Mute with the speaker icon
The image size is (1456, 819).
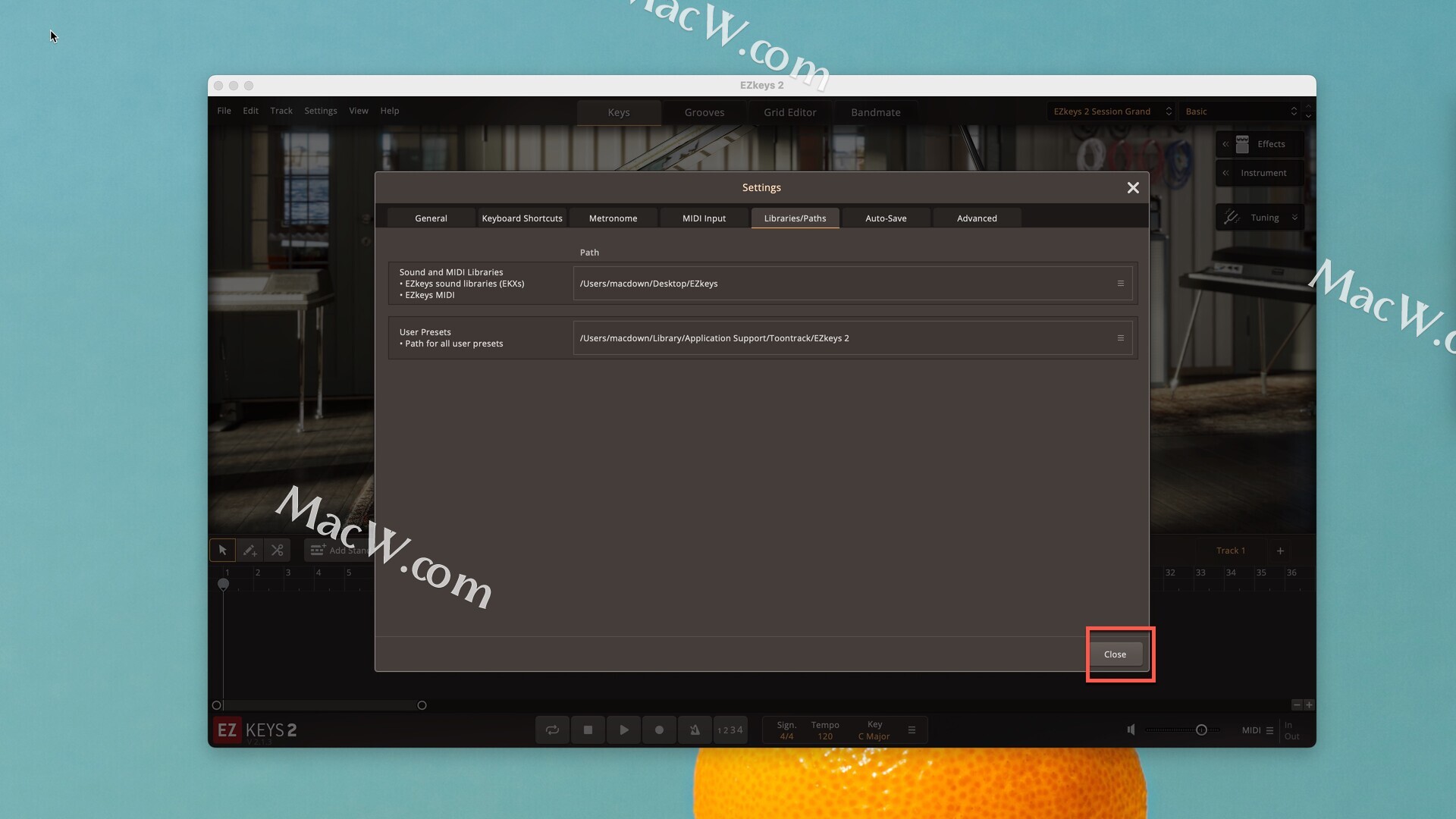coord(1131,730)
